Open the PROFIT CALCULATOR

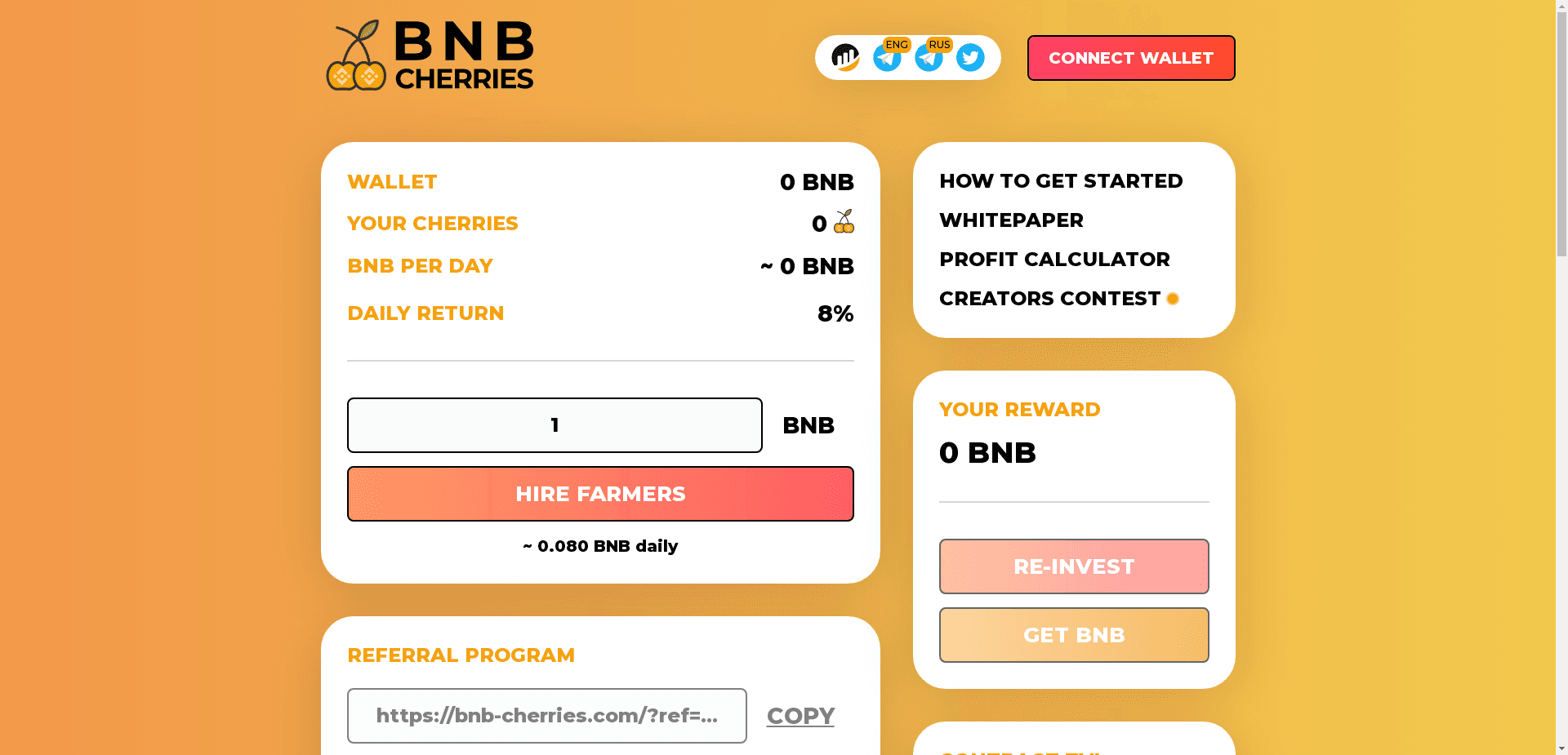click(1054, 259)
